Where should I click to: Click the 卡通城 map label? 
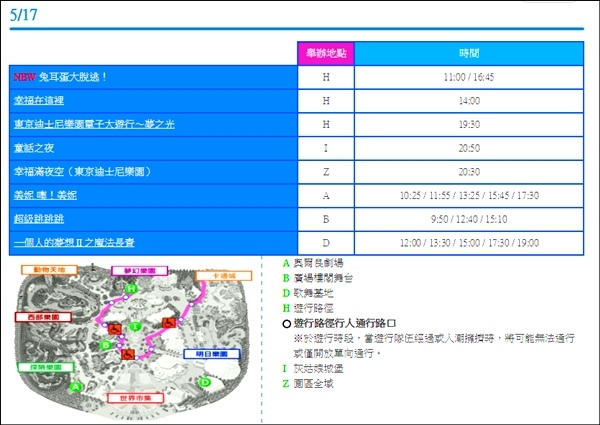pos(224,276)
